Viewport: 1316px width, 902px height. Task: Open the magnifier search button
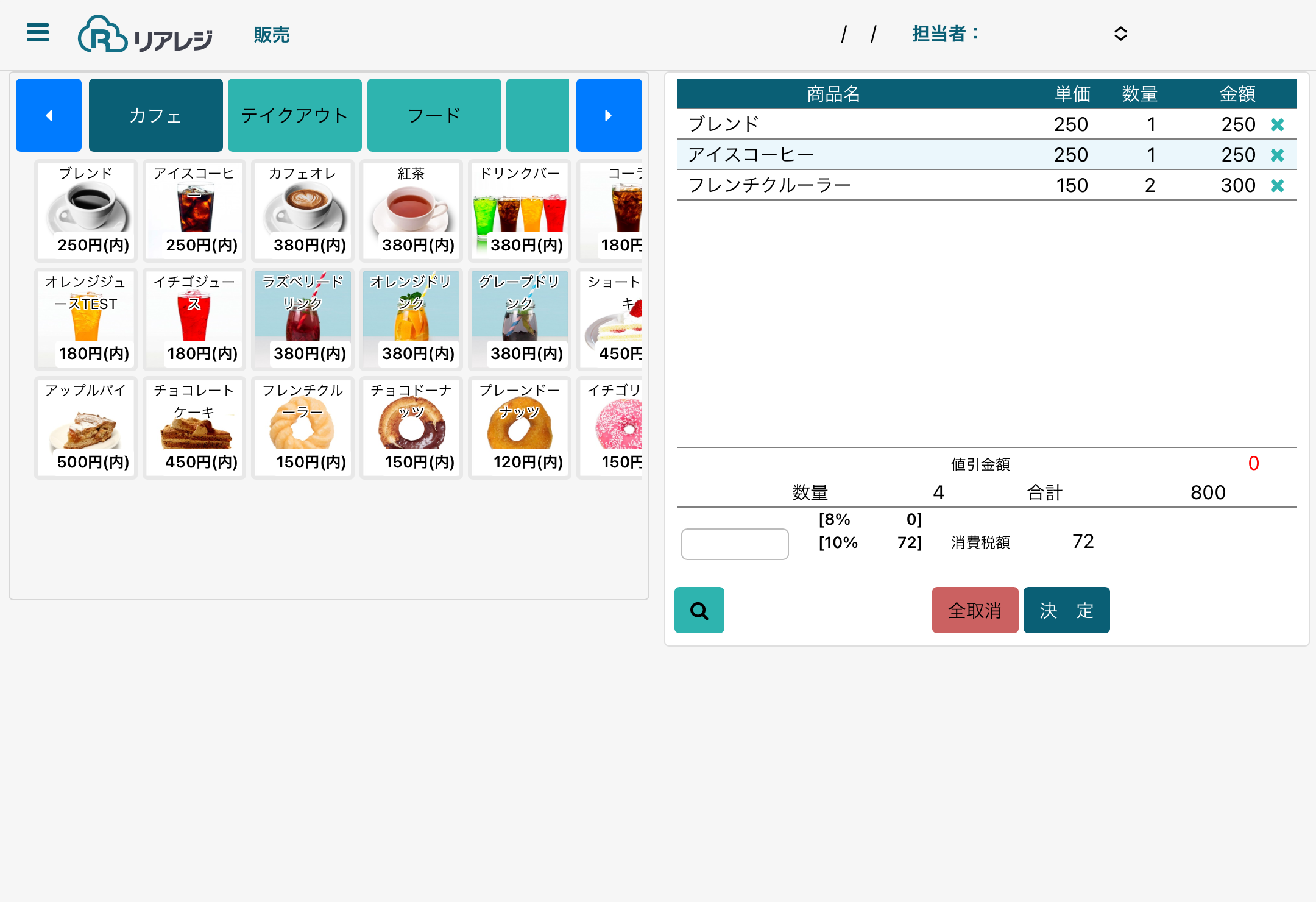pyautogui.click(x=699, y=610)
